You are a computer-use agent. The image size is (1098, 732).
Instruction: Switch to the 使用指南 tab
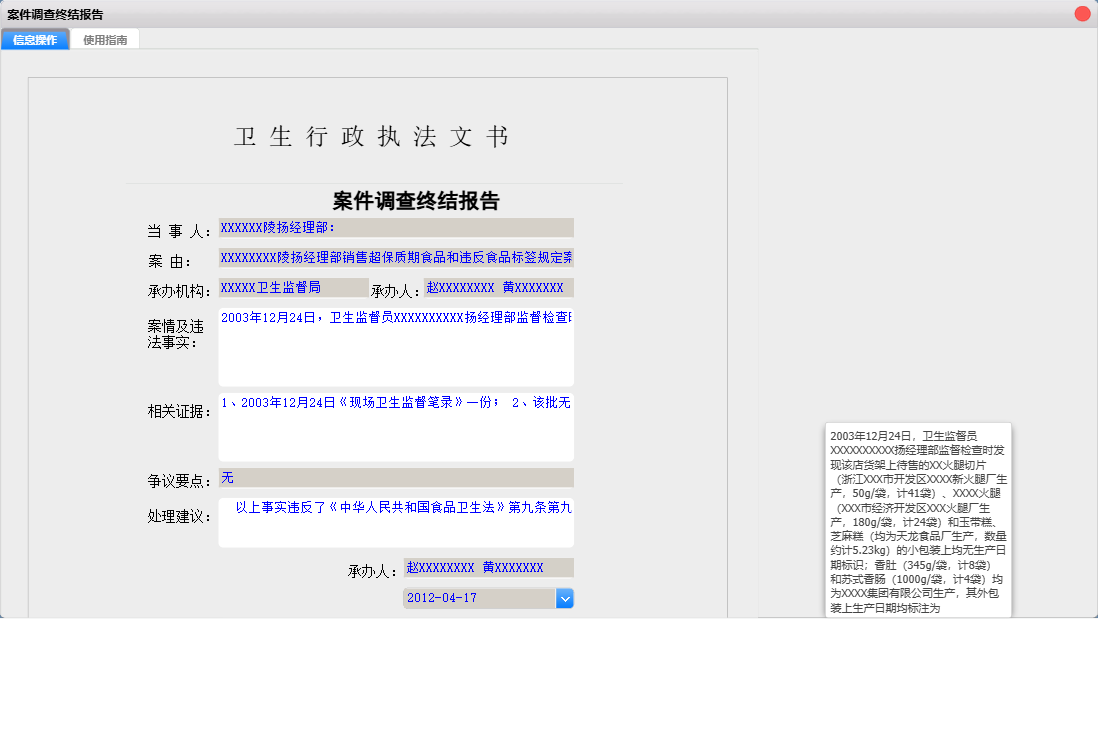pyautogui.click(x=105, y=39)
